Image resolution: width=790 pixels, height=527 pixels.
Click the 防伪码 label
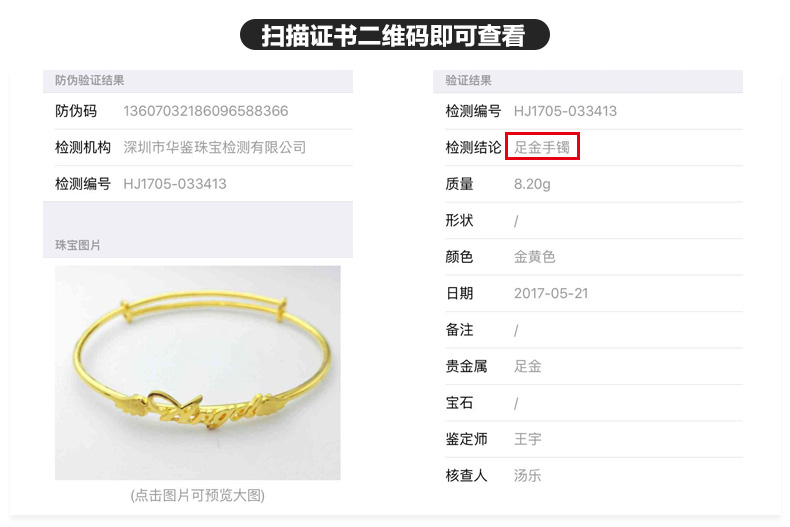76,111
